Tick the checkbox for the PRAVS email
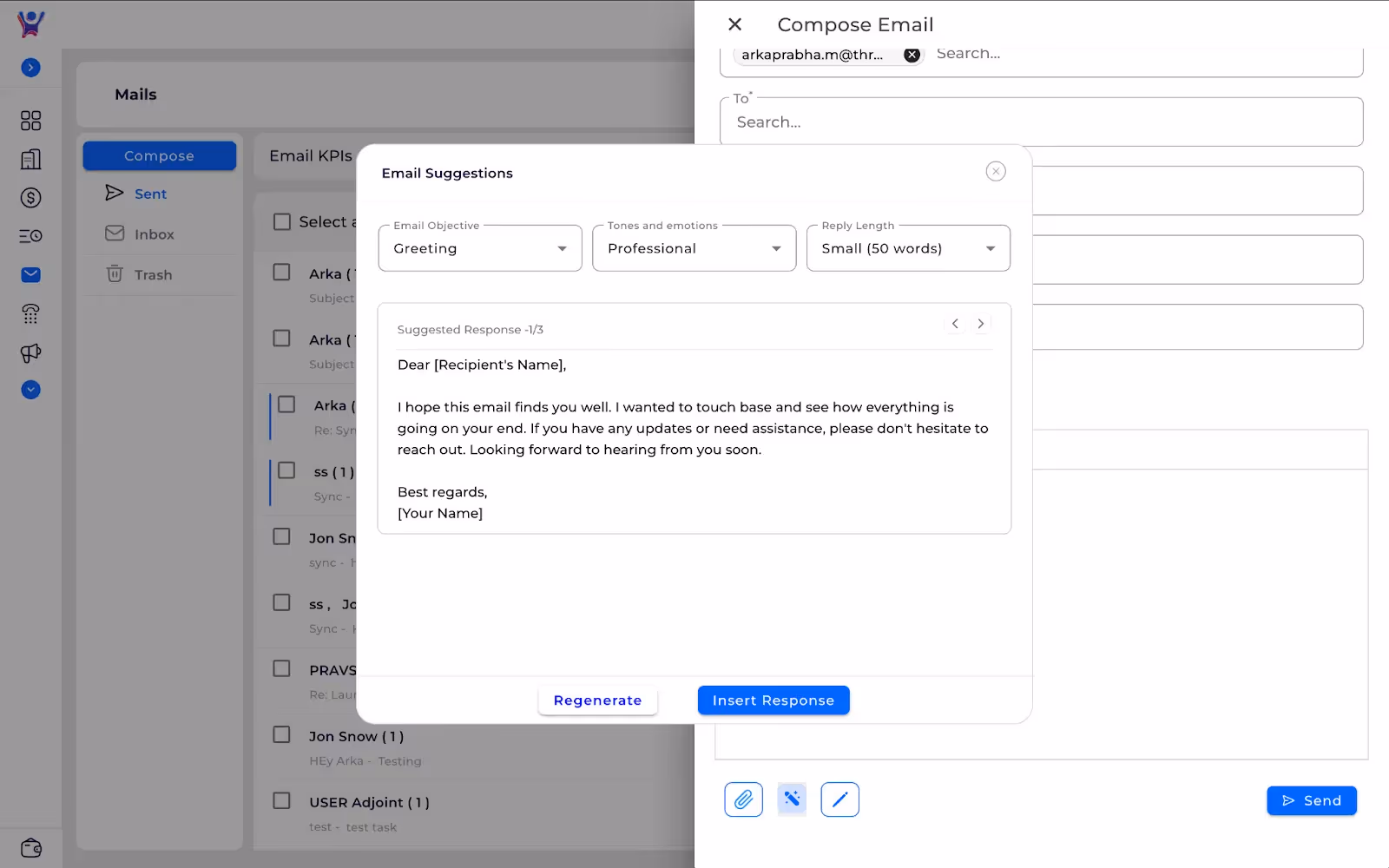Viewport: 1389px width, 868px height. tap(282, 669)
